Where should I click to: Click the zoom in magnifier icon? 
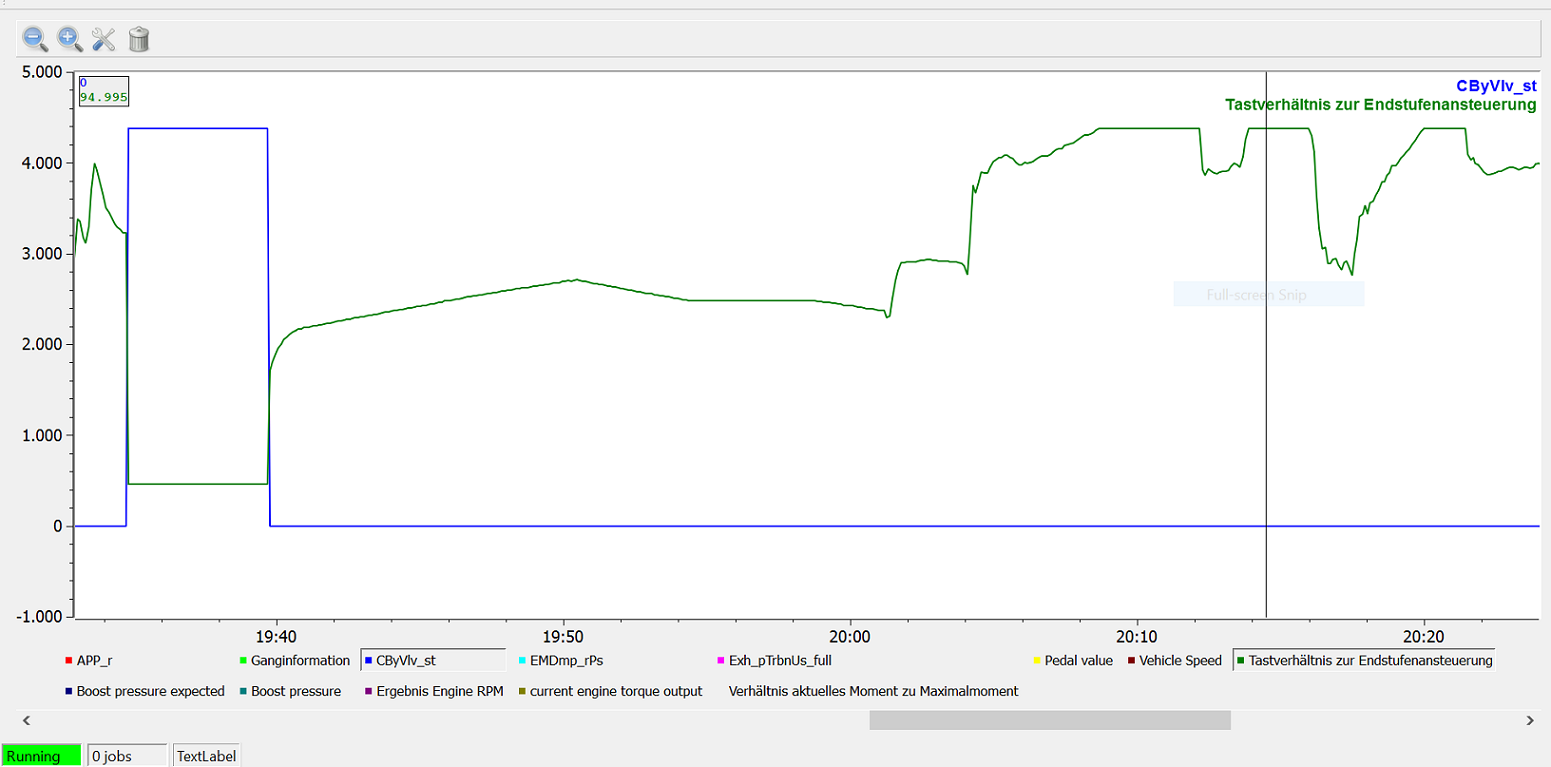click(69, 39)
